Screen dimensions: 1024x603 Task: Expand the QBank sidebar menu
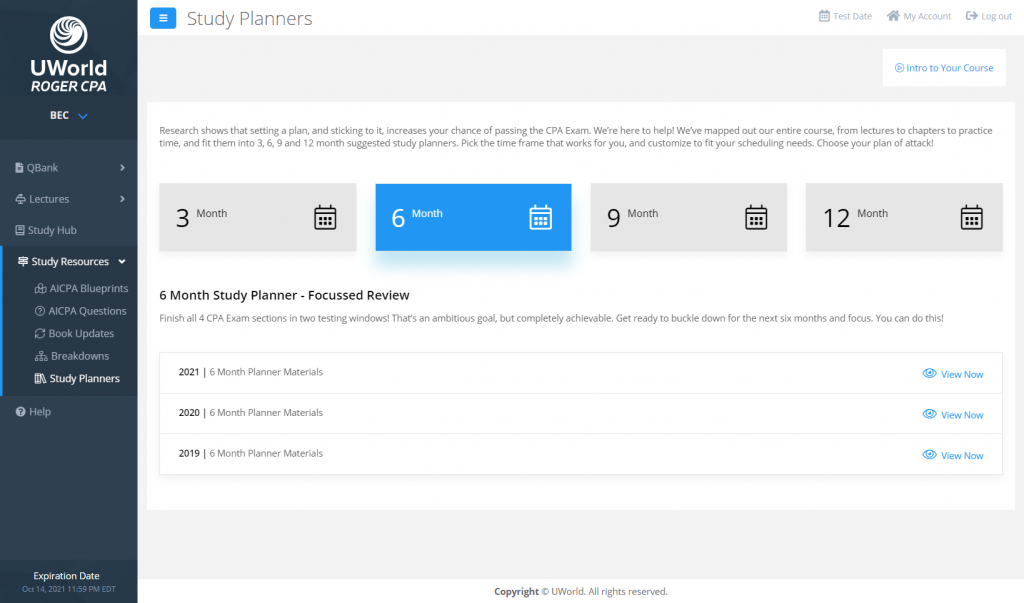click(69, 167)
